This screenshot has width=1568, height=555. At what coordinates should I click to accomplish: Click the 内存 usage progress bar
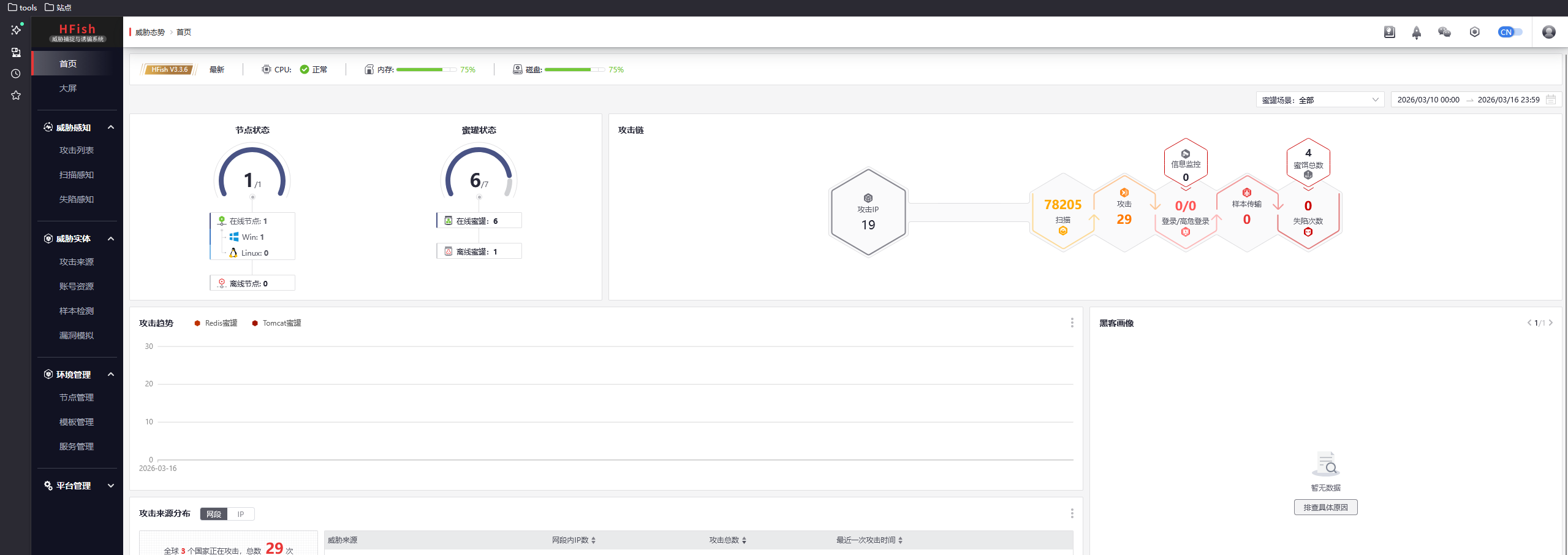coord(426,70)
